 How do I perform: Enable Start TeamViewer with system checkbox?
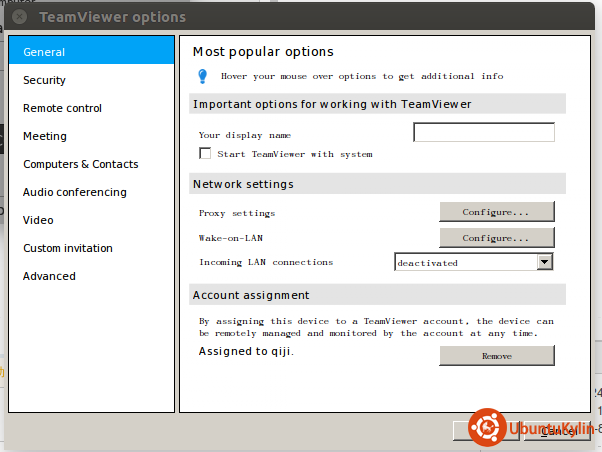coord(205,154)
